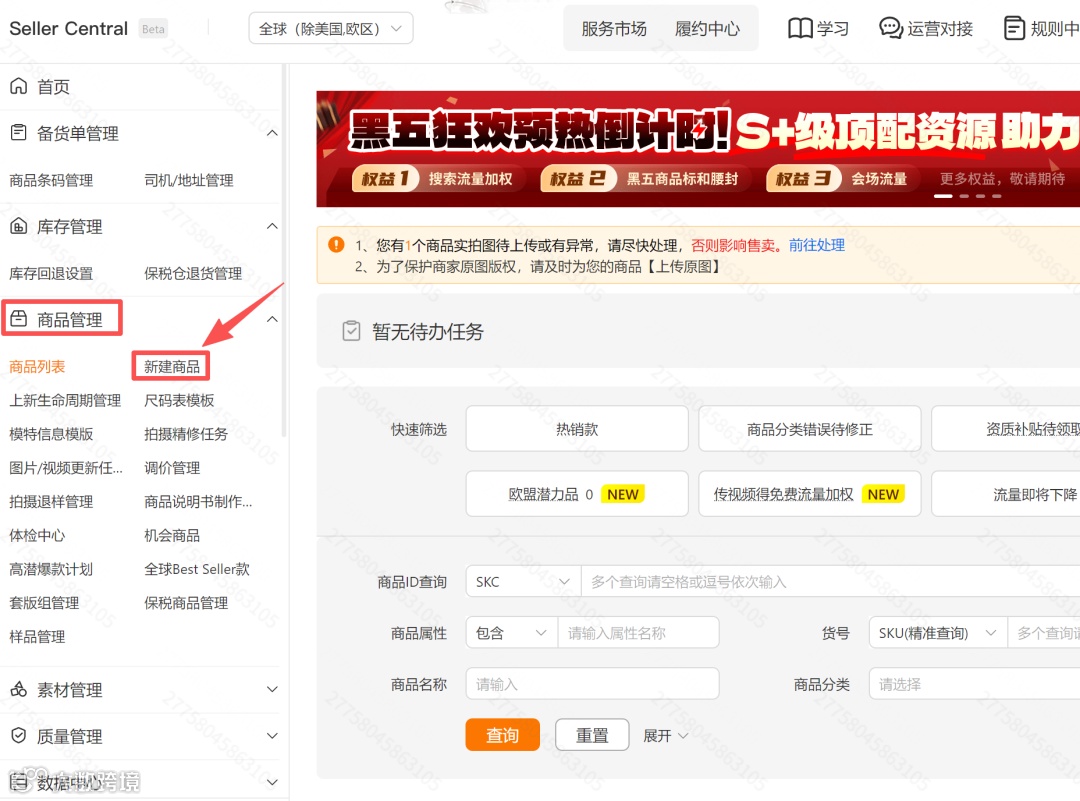Expand the 素材管理 section chevron
Screen dimensions: 1080x801
click(x=272, y=689)
